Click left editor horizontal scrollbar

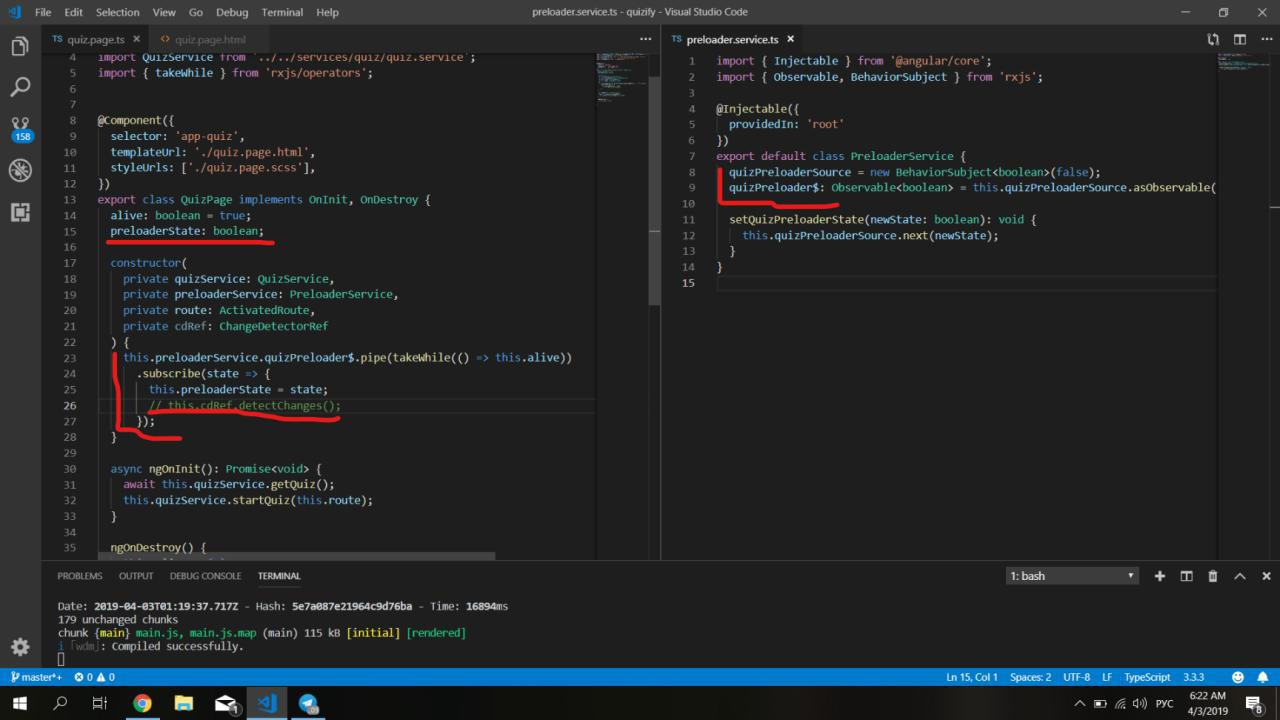tap(295, 555)
